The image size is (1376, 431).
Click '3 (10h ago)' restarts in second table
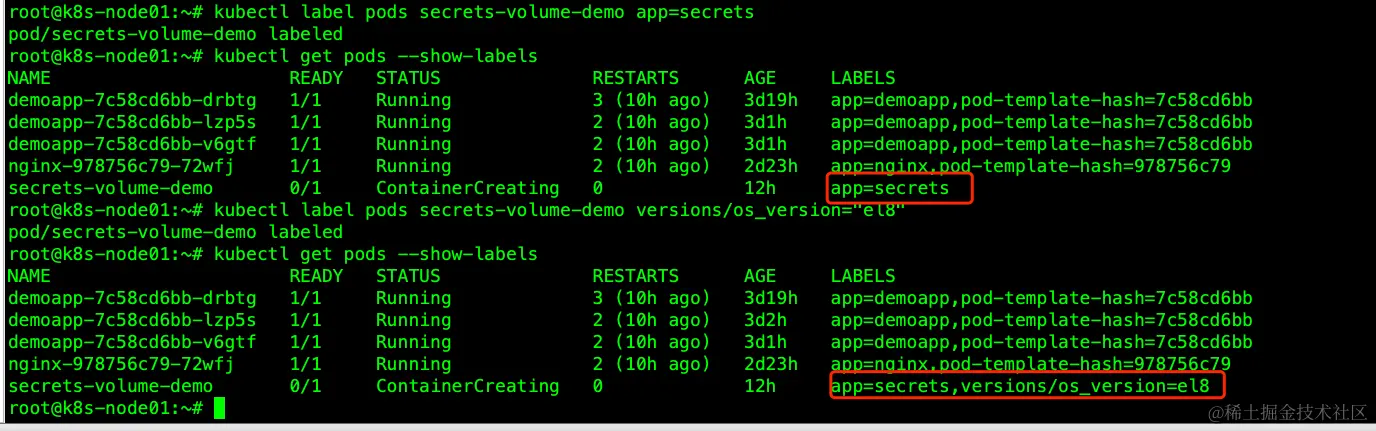click(x=651, y=298)
